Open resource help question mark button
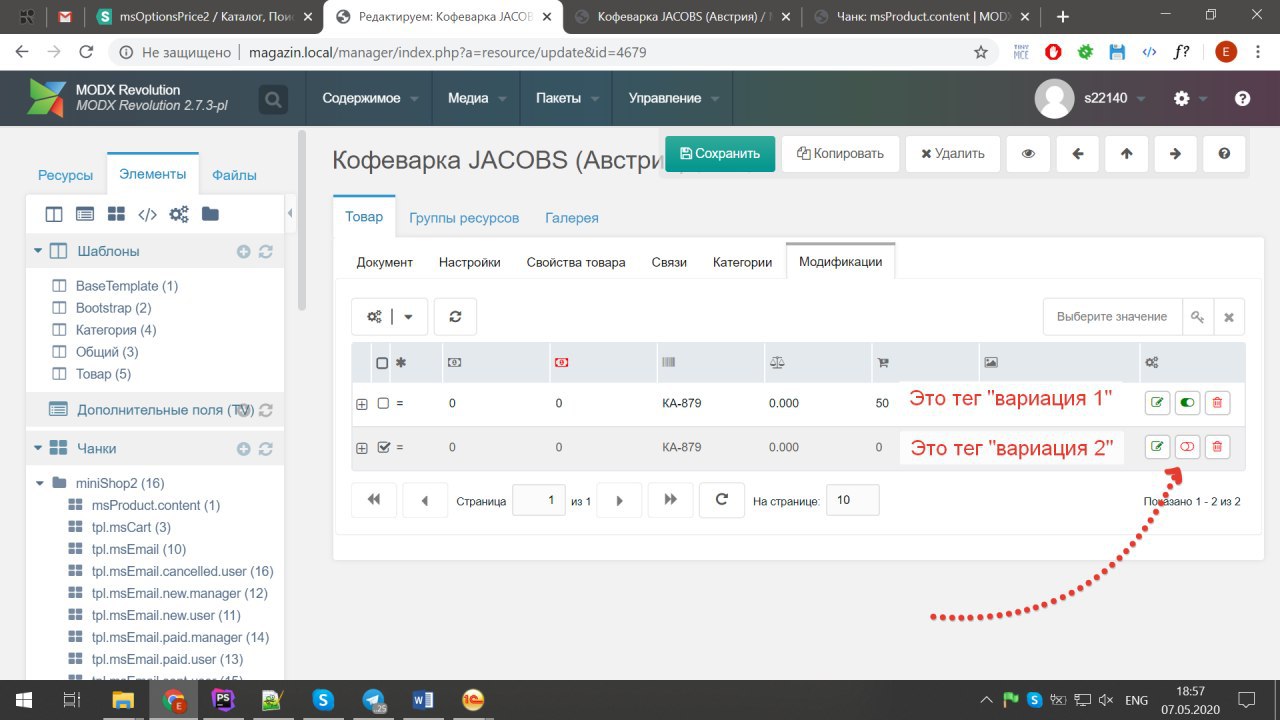Viewport: 1280px width, 720px height. (1224, 154)
